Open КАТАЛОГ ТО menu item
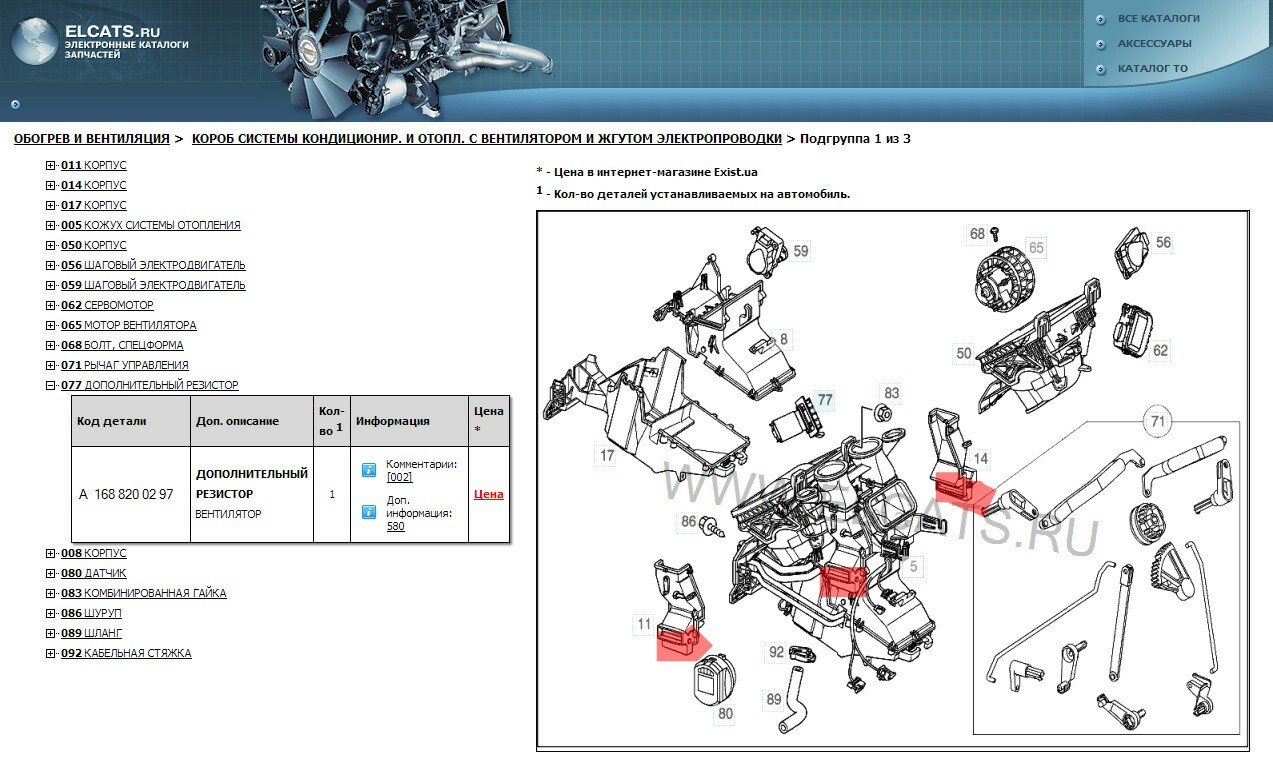Image resolution: width=1273 pixels, height=759 pixels. pos(1153,69)
